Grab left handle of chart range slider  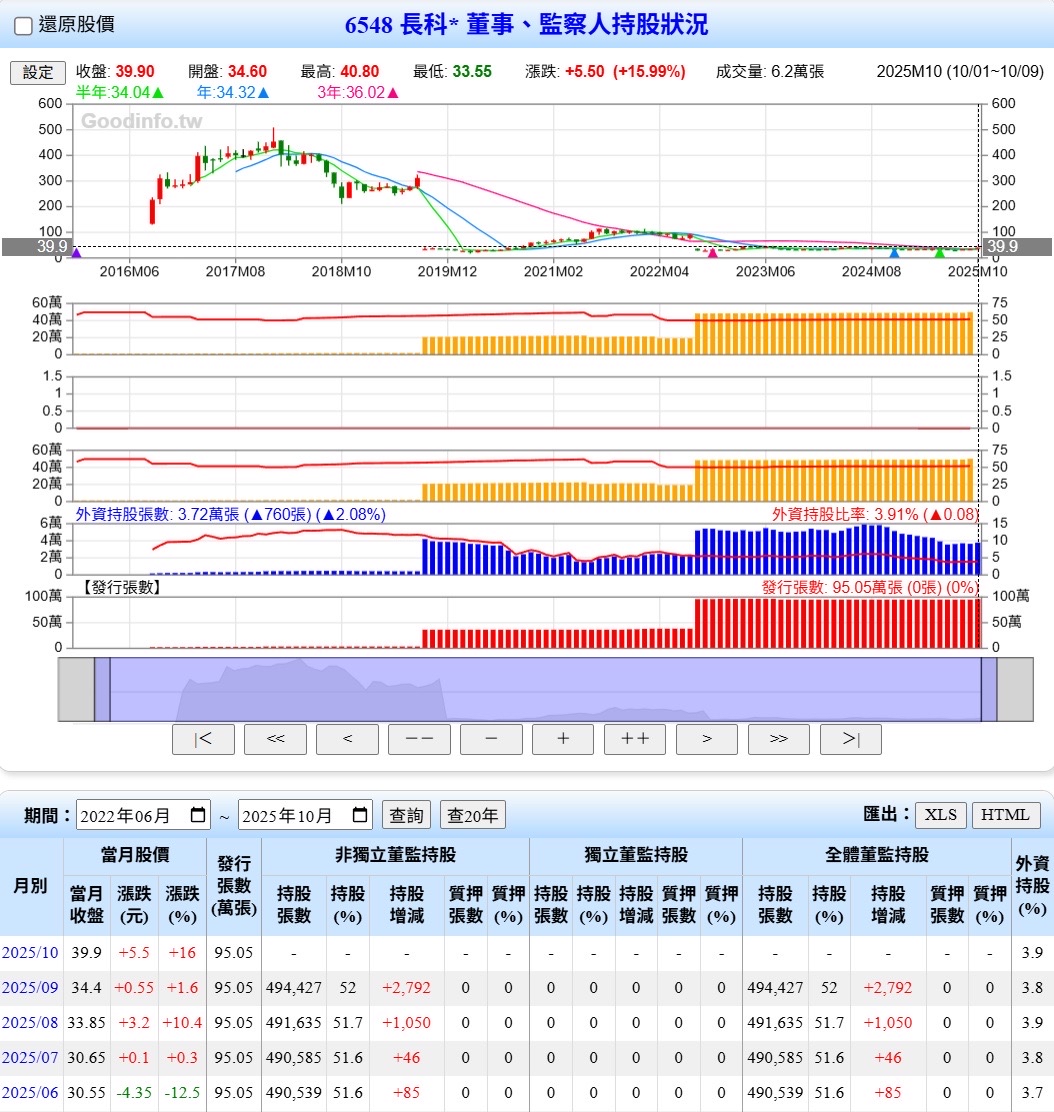102,690
